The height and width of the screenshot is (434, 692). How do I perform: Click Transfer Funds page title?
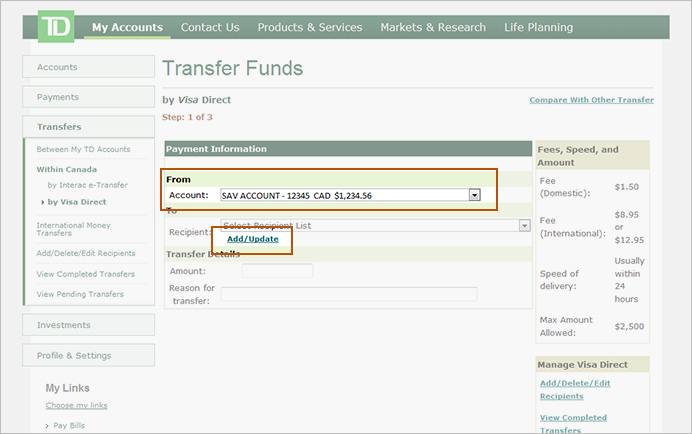[233, 68]
